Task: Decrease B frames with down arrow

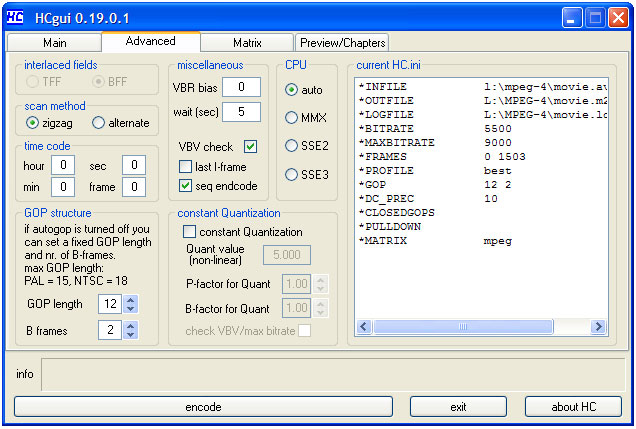Action: point(130,335)
